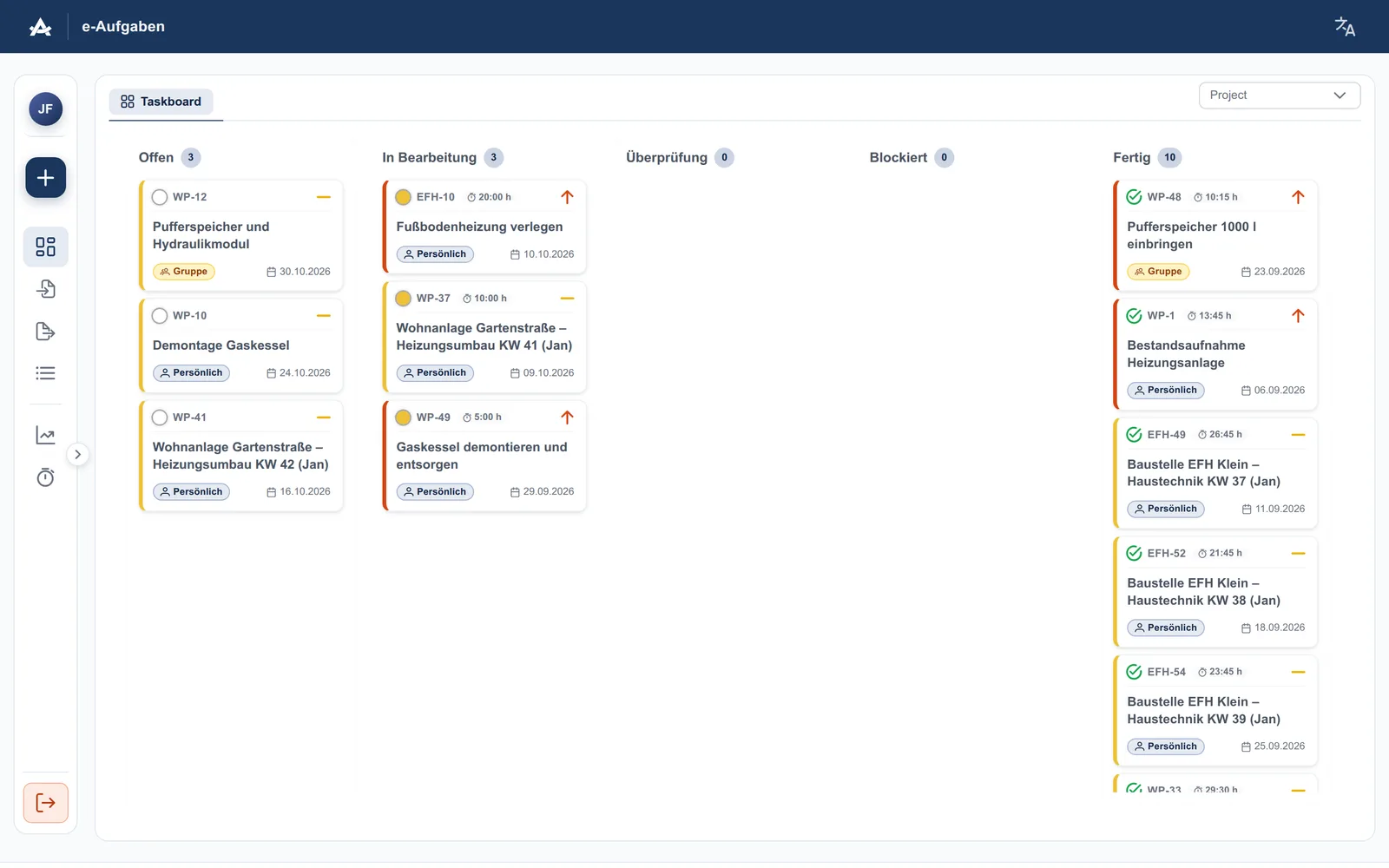This screenshot has width=1389, height=868.
Task: Open the list view sidebar icon
Action: [45, 373]
